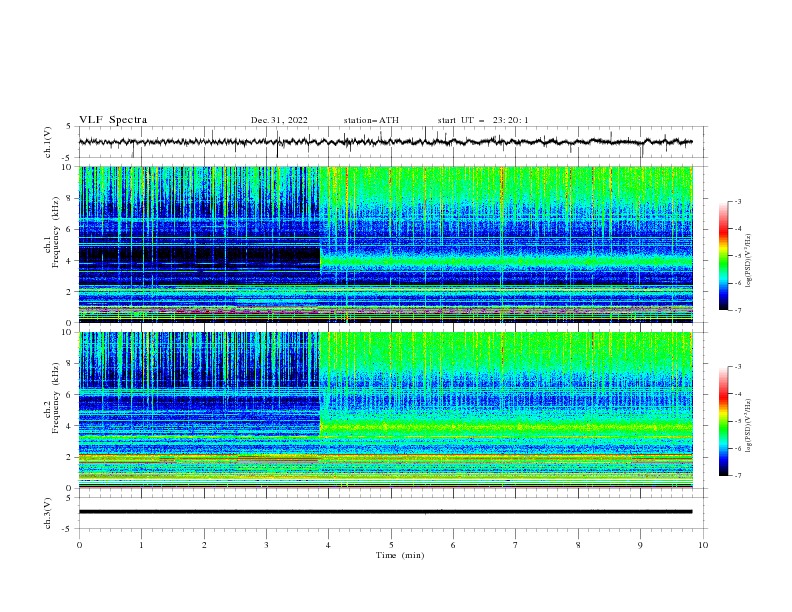Click the '5' tick on the time axis

[x=391, y=545]
